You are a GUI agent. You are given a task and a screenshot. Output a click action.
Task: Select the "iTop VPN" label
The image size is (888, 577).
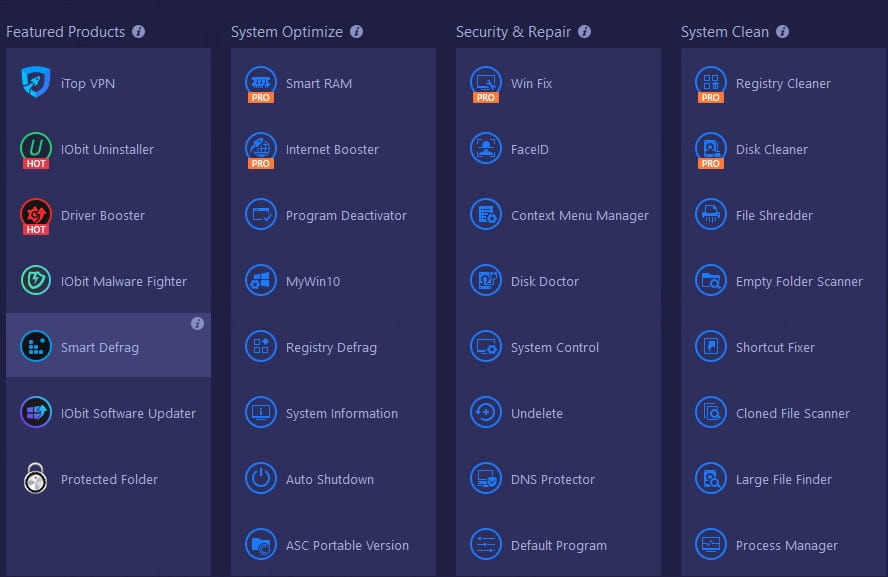click(88, 83)
